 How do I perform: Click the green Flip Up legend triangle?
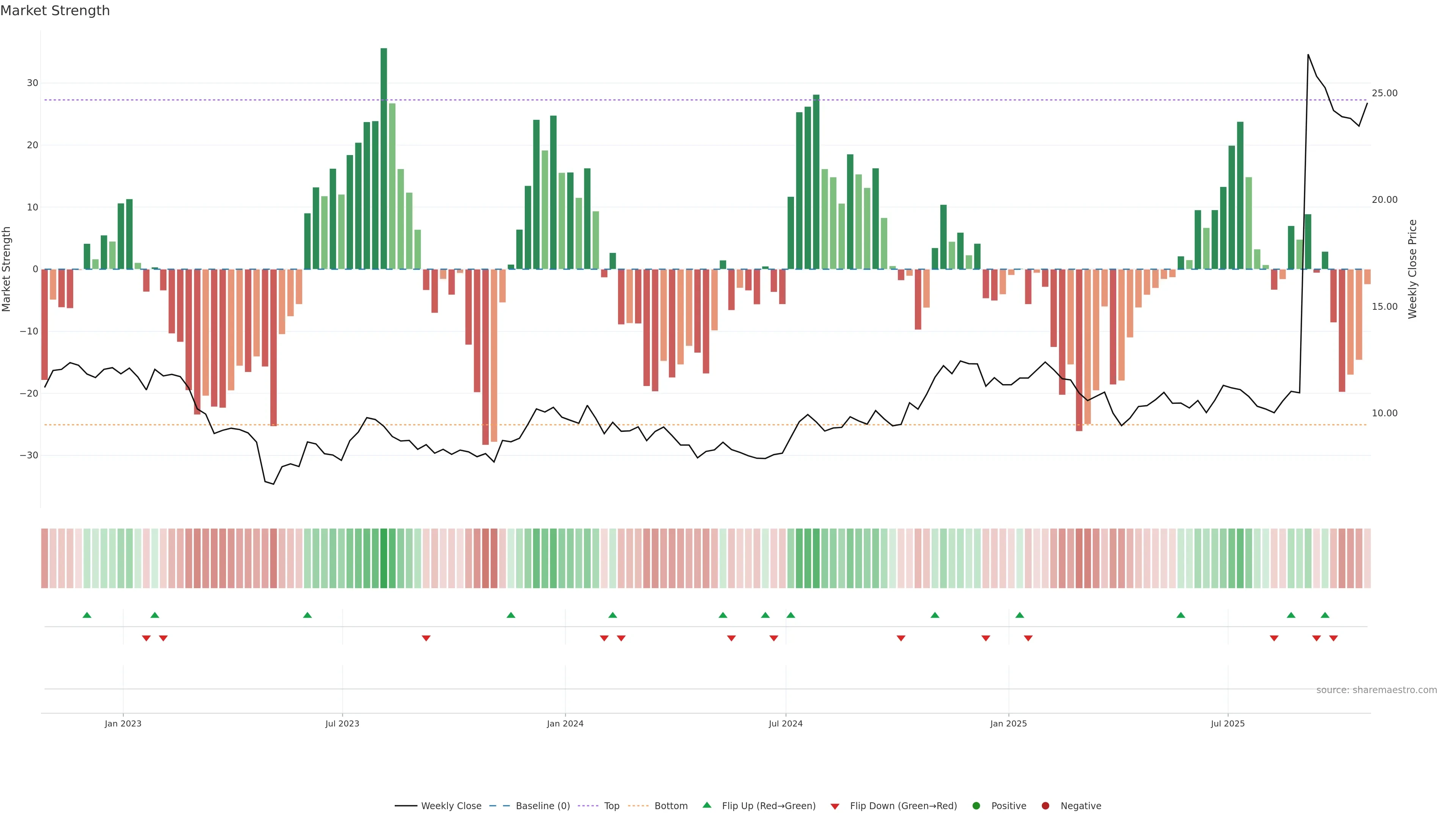tap(706, 805)
